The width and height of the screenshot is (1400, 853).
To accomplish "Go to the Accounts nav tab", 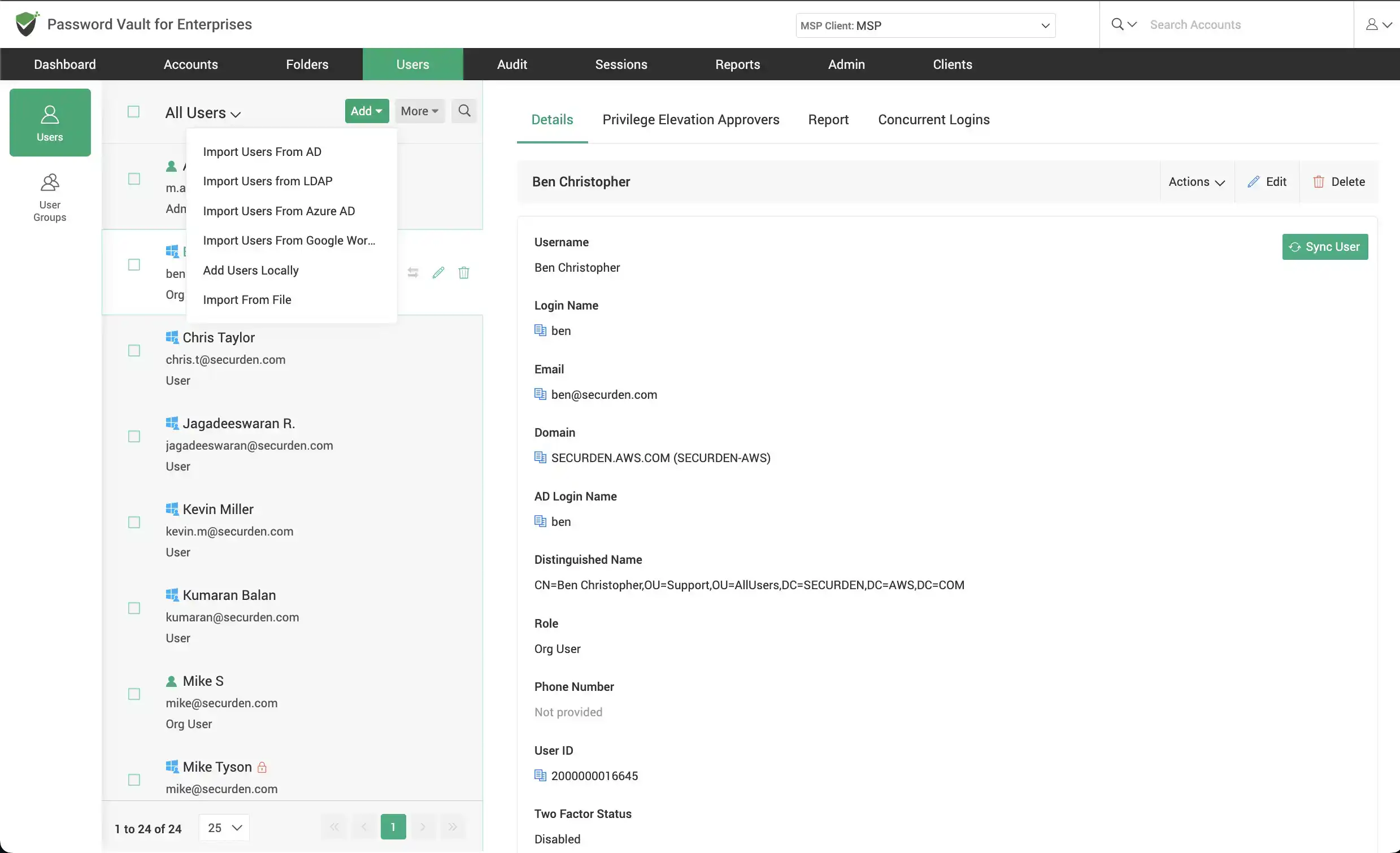I will (190, 64).
